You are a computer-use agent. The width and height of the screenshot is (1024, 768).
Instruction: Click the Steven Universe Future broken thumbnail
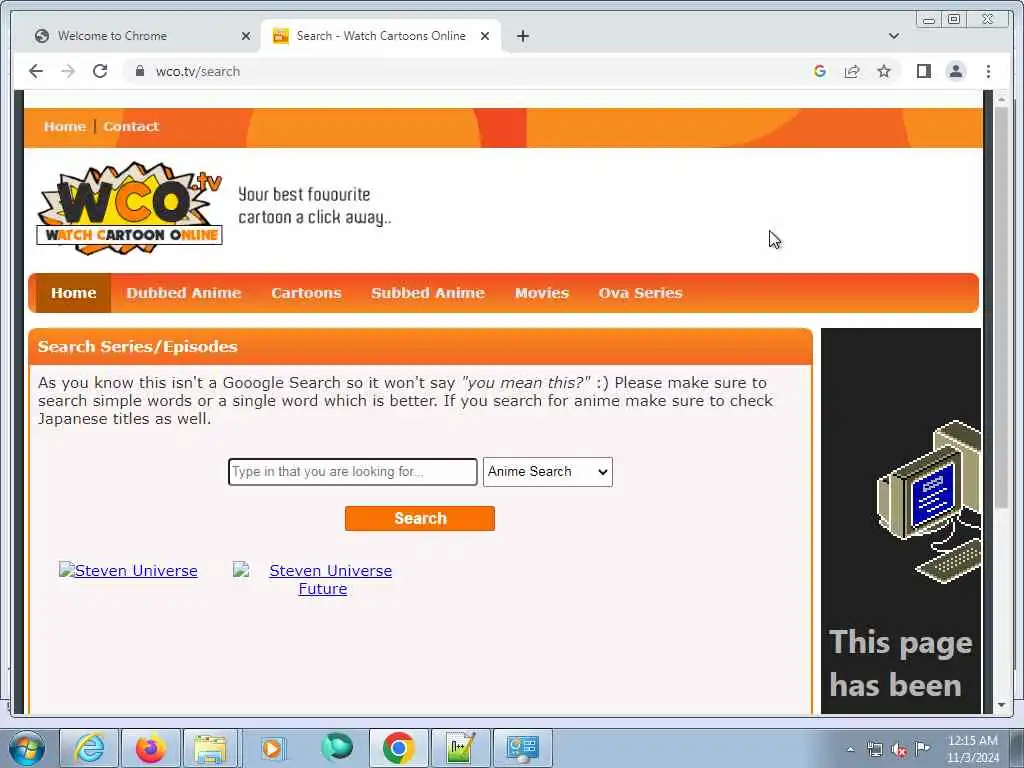241,569
